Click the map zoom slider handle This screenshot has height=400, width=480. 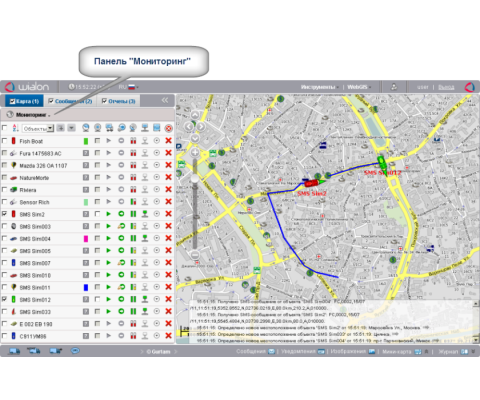(195, 179)
